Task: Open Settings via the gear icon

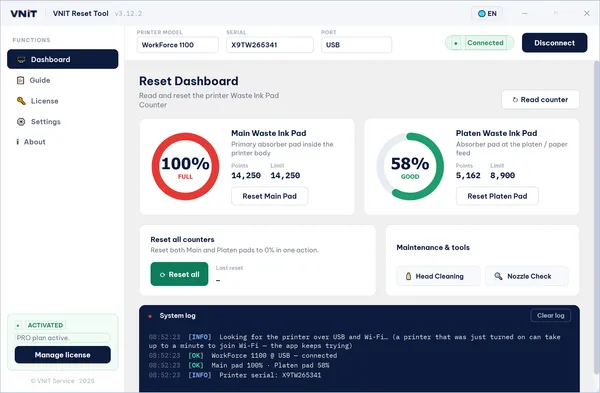Action: (21, 122)
